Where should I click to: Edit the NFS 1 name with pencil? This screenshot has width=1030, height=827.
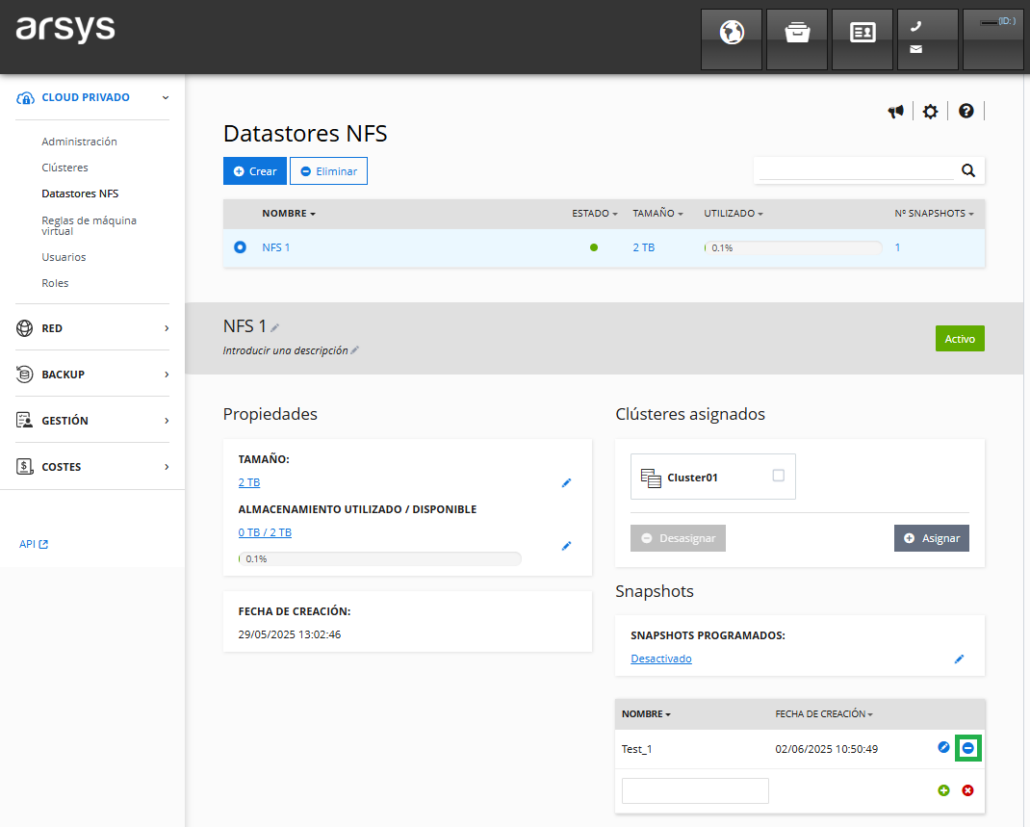tap(275, 328)
